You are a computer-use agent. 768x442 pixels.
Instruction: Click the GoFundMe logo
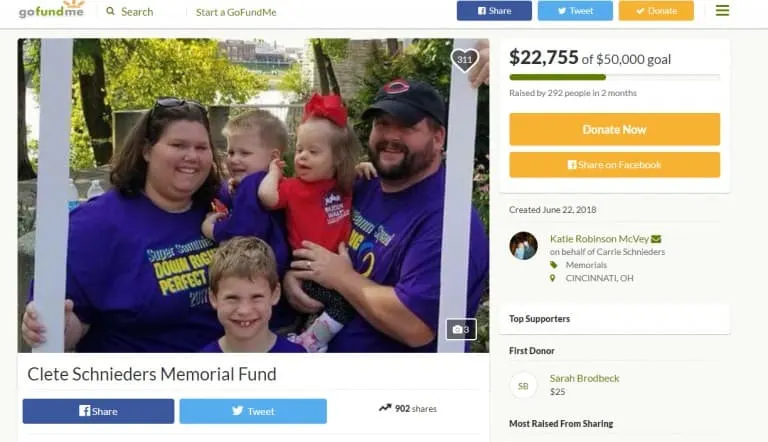(x=51, y=9)
